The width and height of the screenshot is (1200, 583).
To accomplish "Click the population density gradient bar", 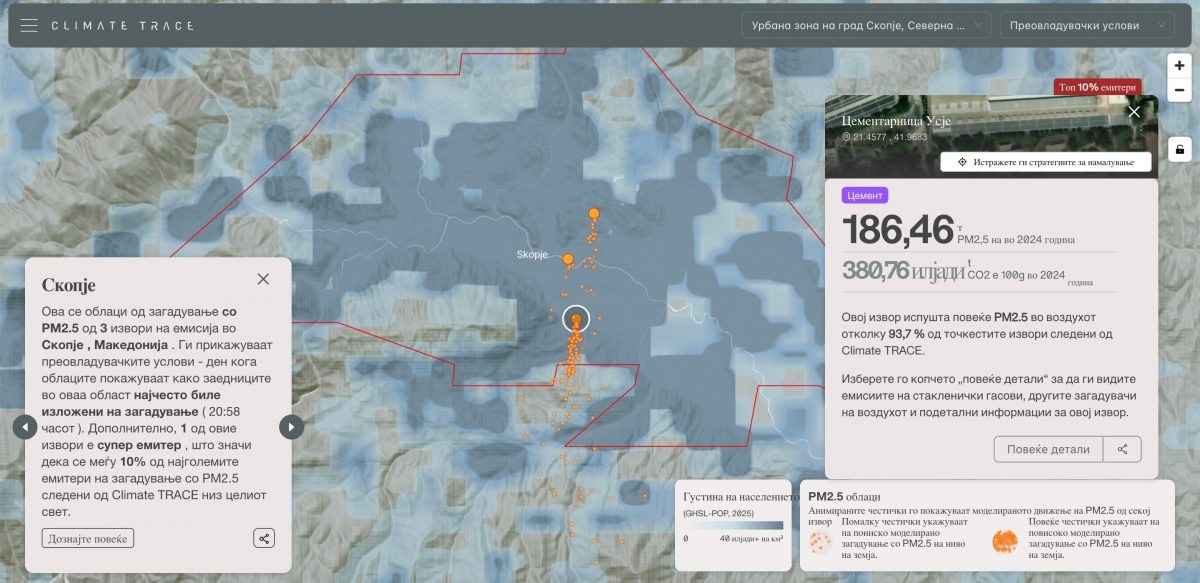I will [735, 524].
